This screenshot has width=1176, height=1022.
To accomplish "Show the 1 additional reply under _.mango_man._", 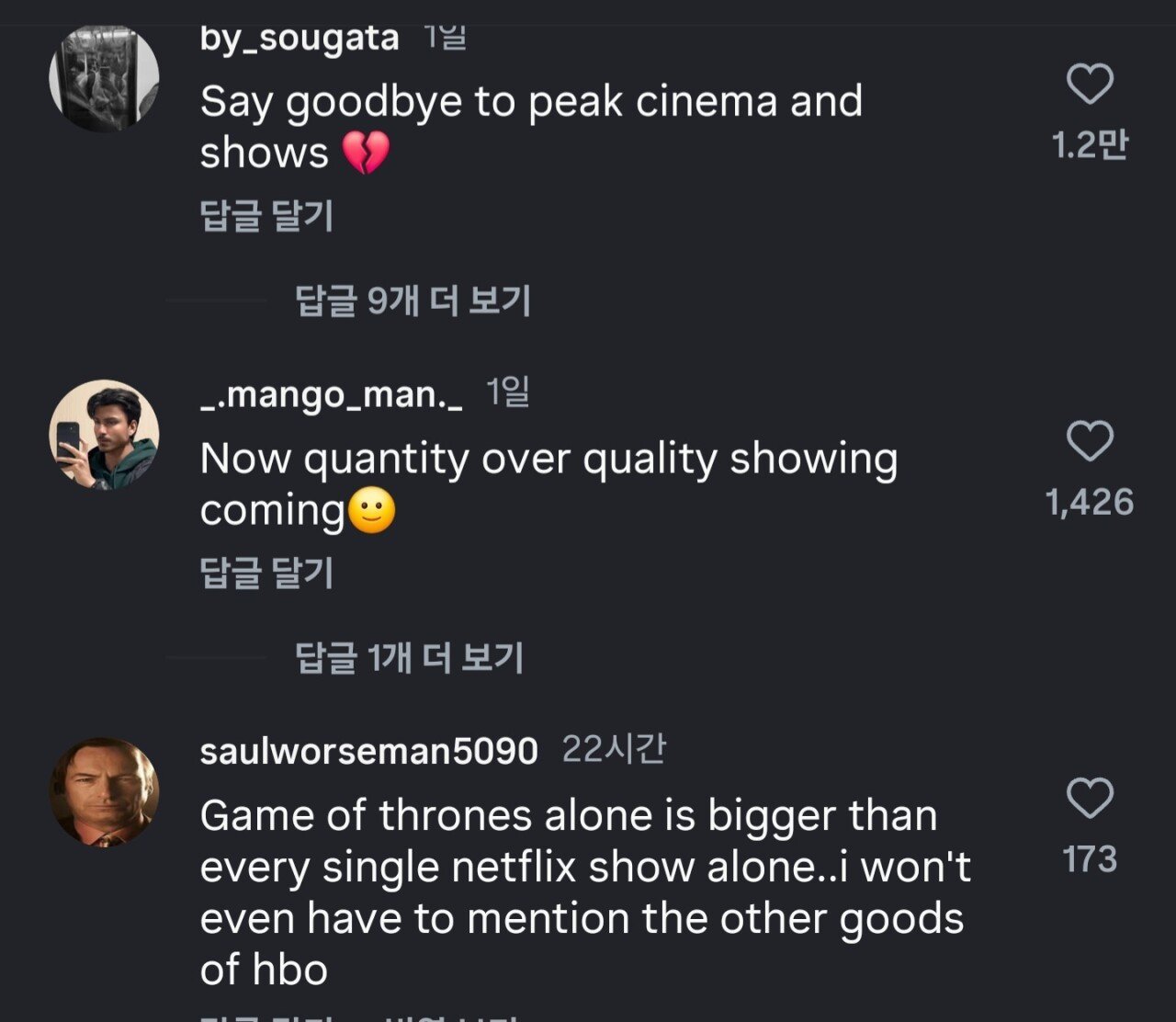I will pos(409,658).
